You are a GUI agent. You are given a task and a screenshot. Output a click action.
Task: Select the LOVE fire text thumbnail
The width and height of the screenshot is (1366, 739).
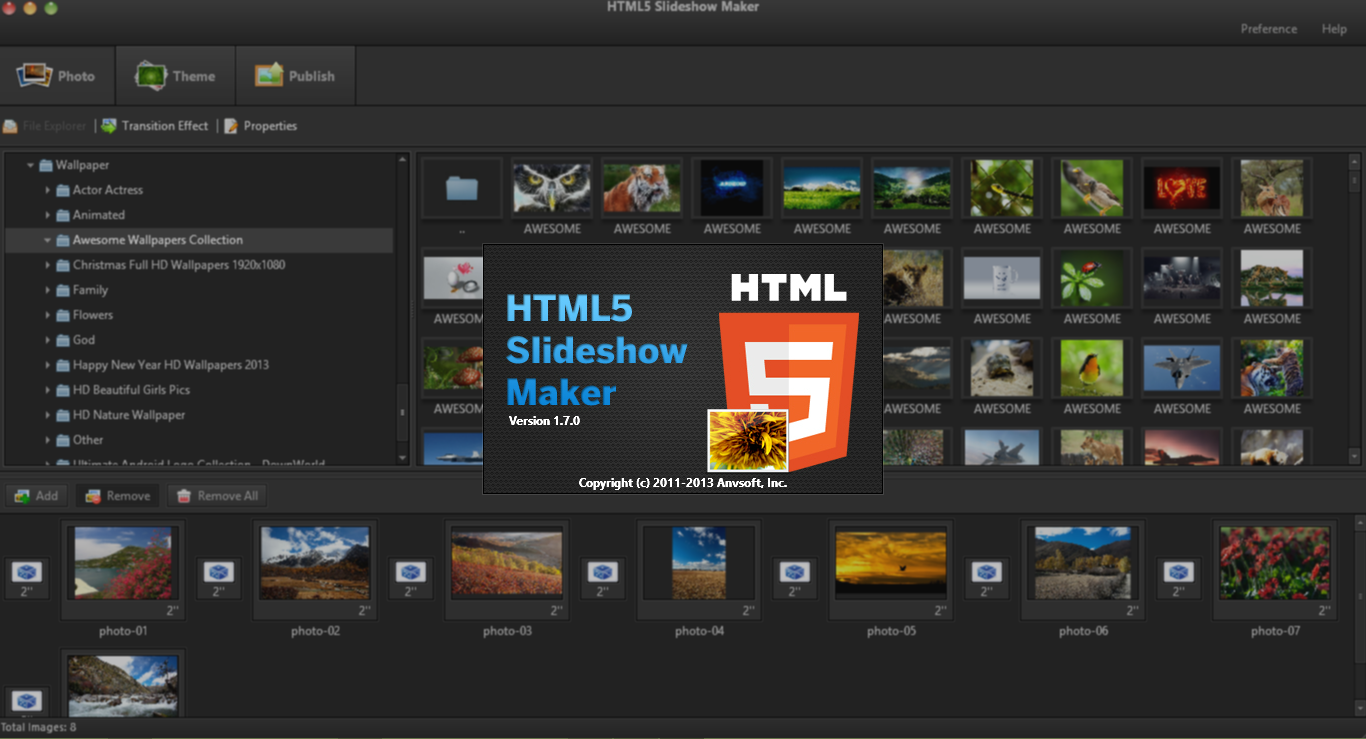click(1182, 188)
